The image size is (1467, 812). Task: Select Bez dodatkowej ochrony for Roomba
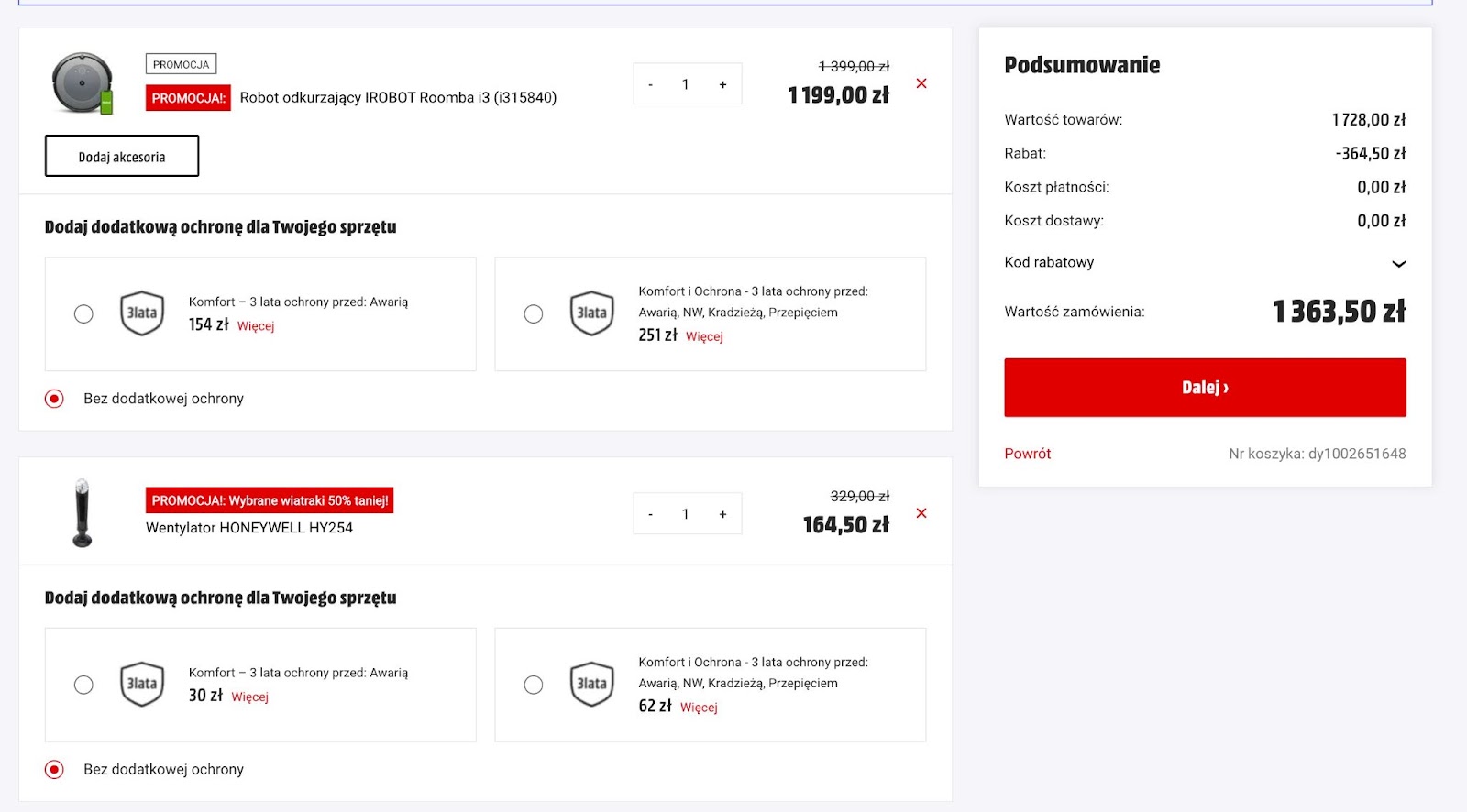(x=54, y=399)
